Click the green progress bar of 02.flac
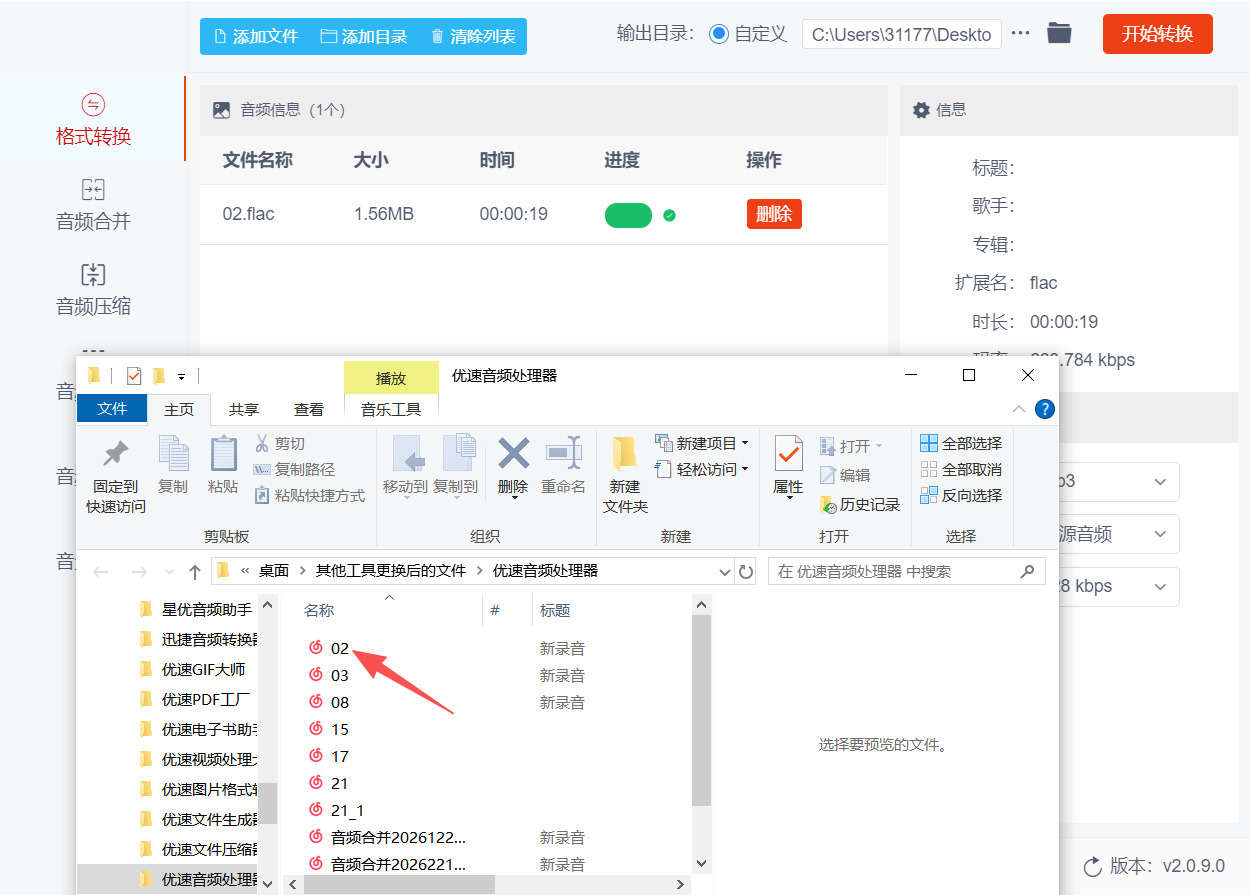 pyautogui.click(x=628, y=214)
